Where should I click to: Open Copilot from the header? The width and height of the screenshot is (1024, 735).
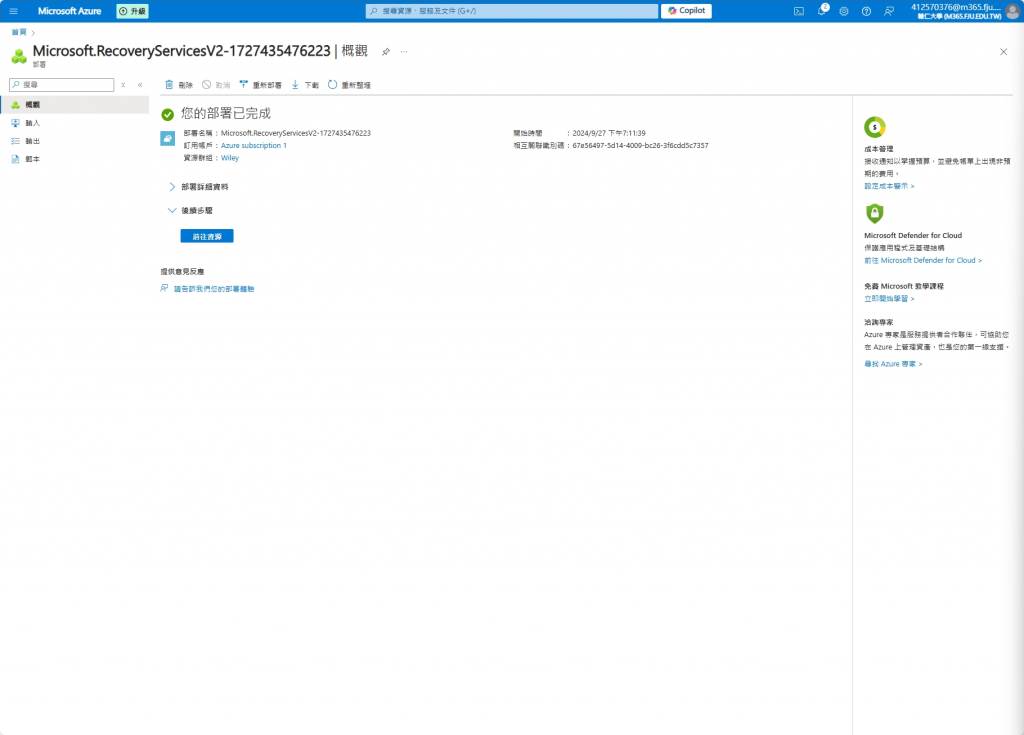click(686, 10)
